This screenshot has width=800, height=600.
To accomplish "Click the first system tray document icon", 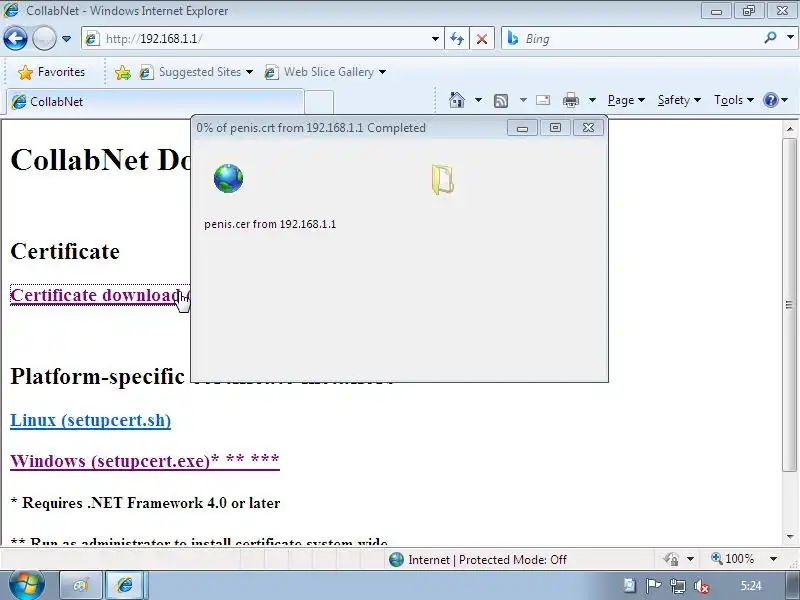I will [x=630, y=586].
